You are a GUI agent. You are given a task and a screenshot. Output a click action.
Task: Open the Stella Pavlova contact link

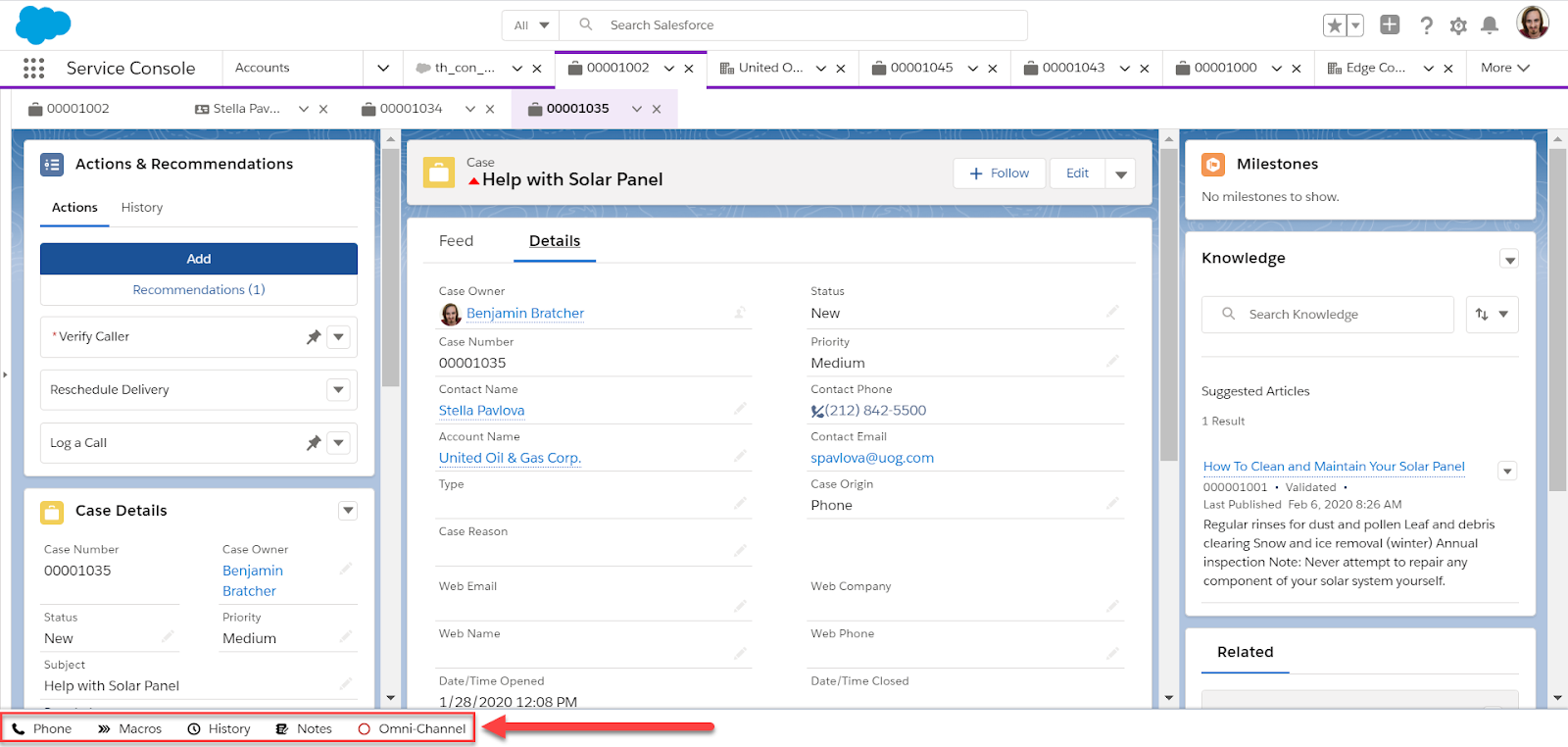481,411
